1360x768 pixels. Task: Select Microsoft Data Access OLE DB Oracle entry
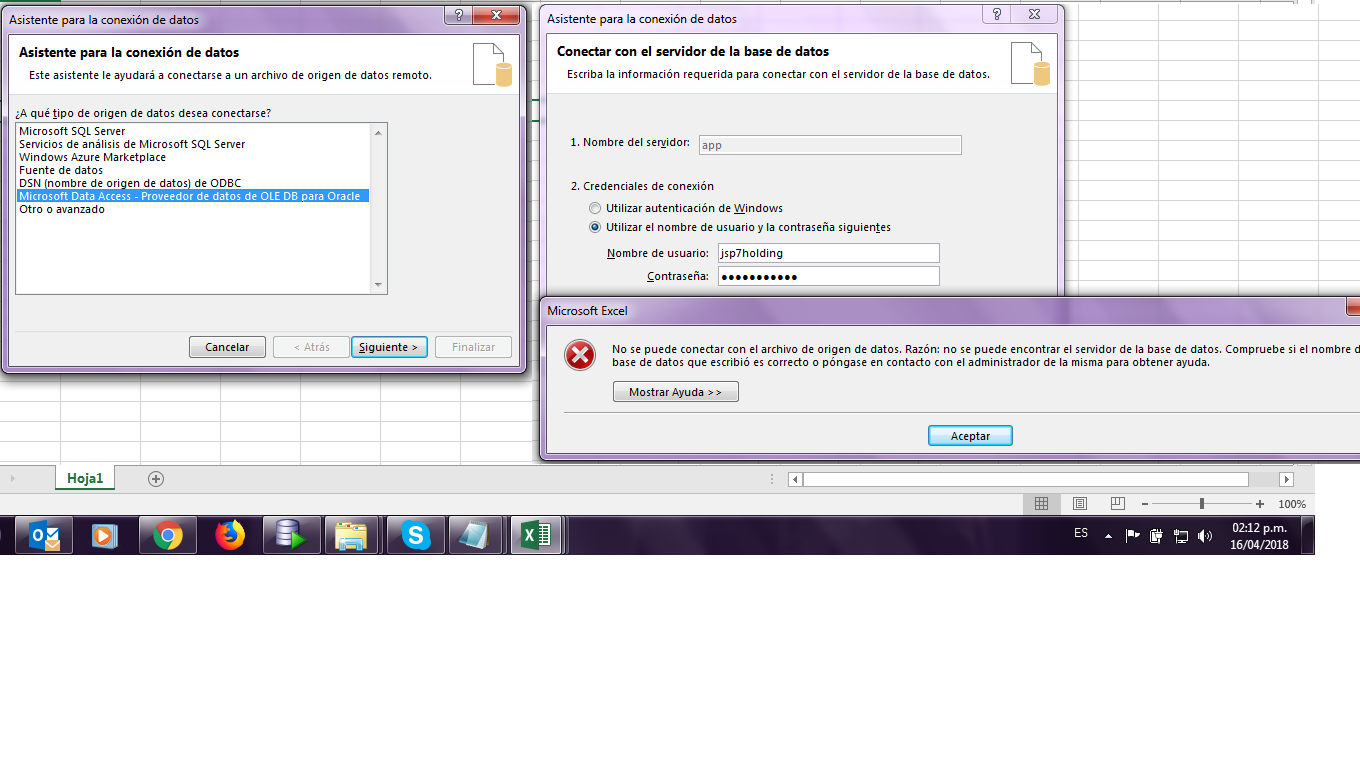click(194, 196)
